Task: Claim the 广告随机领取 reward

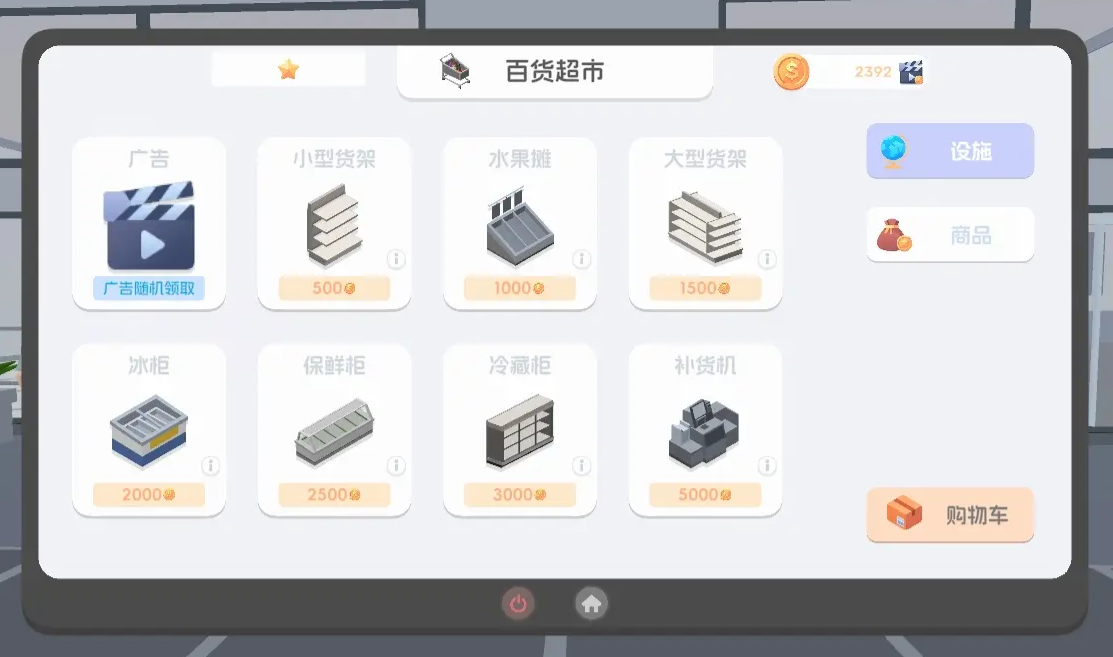Action: point(149,288)
